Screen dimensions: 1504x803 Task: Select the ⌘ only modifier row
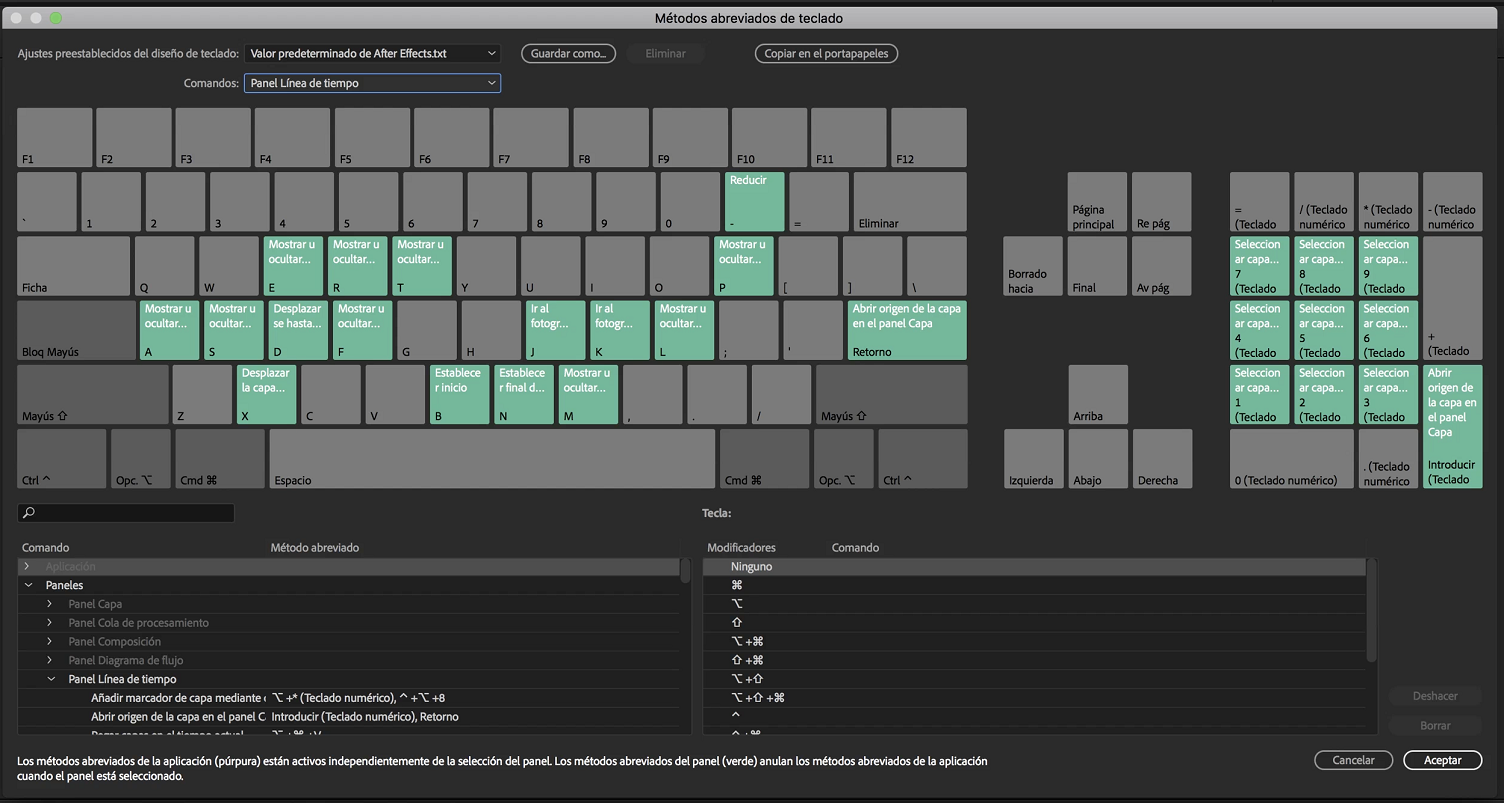[x=1035, y=585]
